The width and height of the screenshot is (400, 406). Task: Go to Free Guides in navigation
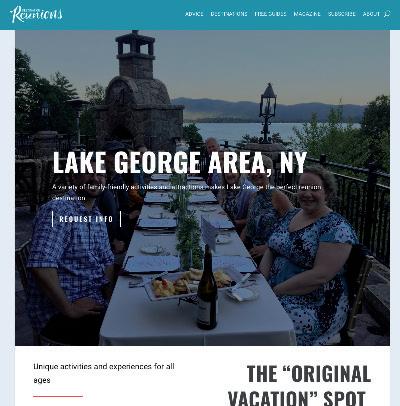coord(270,14)
